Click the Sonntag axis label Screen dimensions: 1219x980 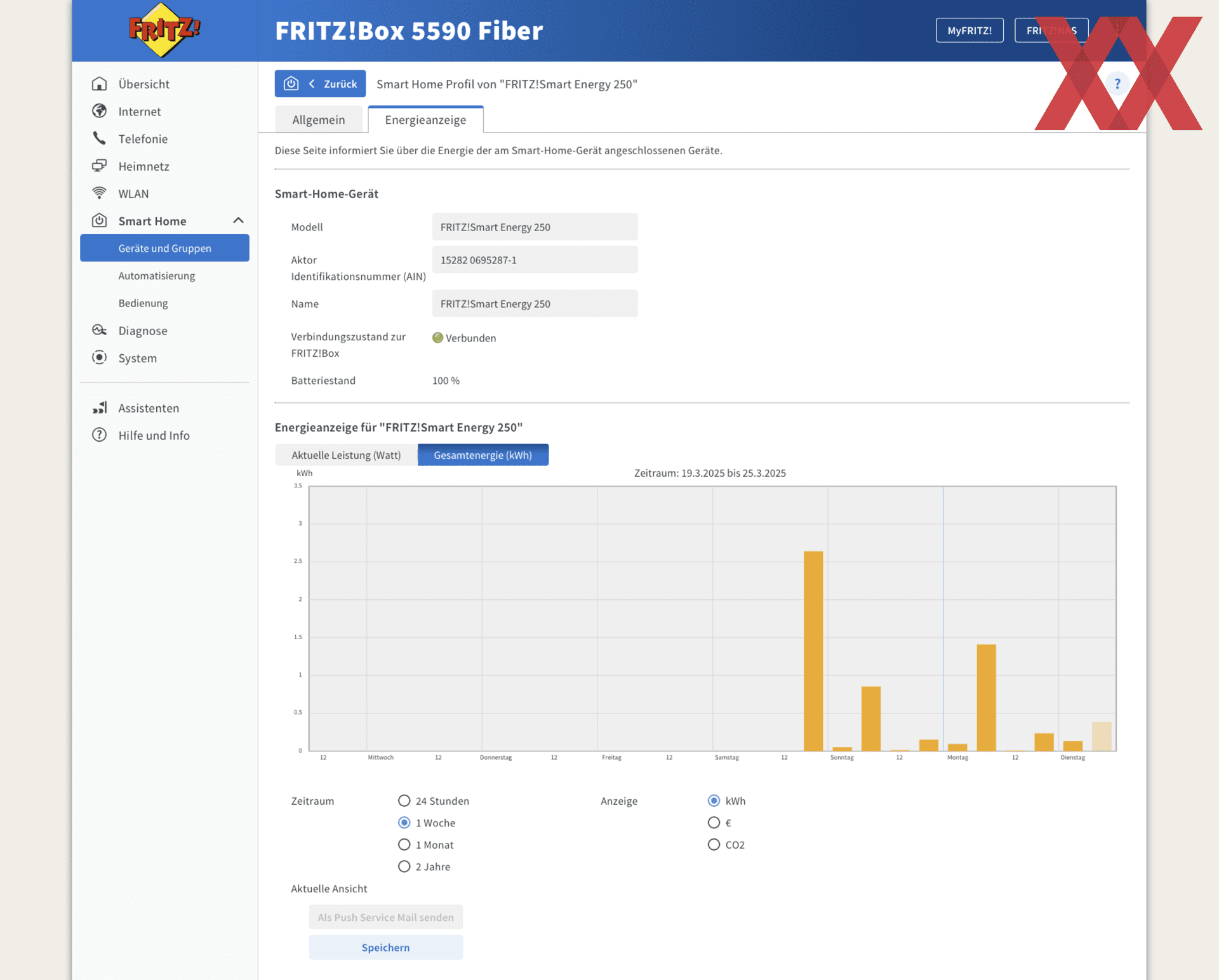coord(842,757)
